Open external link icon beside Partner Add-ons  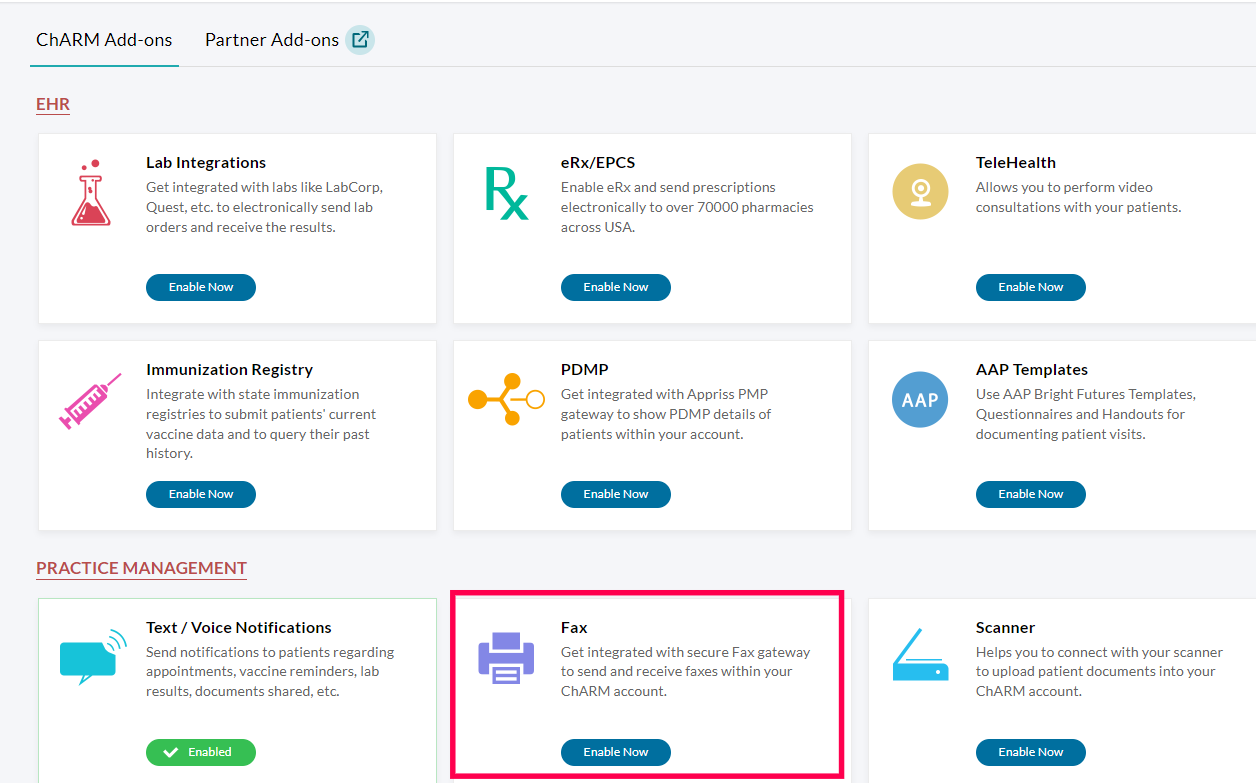(x=360, y=40)
